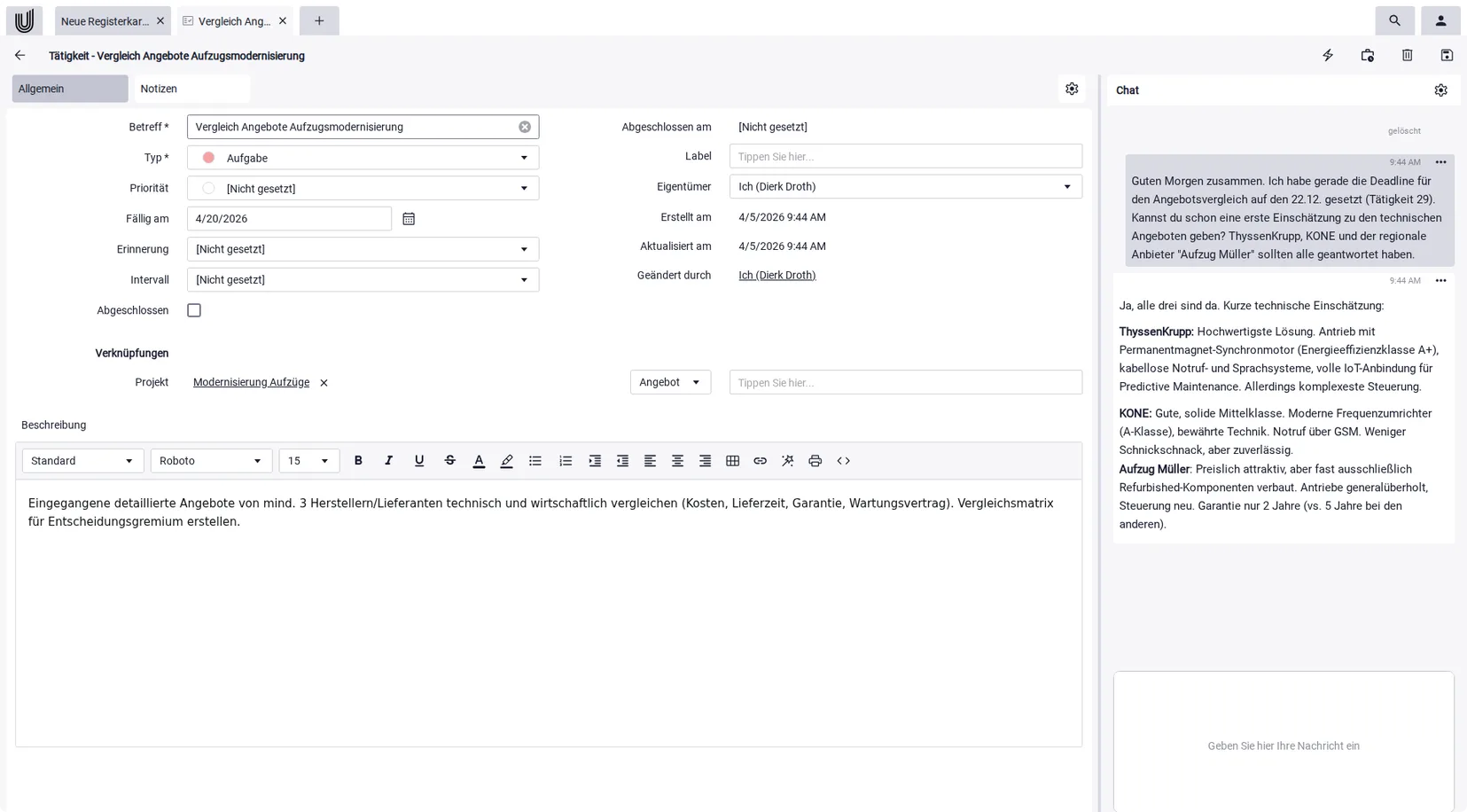Insert a bulleted list

535,461
